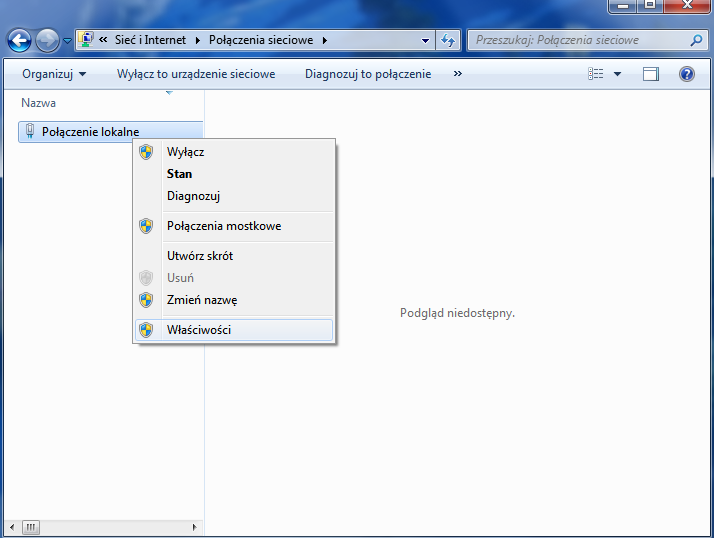Open recent pages dropdown beside navigation arrows
Image resolution: width=714 pixels, height=538 pixels.
point(67,41)
